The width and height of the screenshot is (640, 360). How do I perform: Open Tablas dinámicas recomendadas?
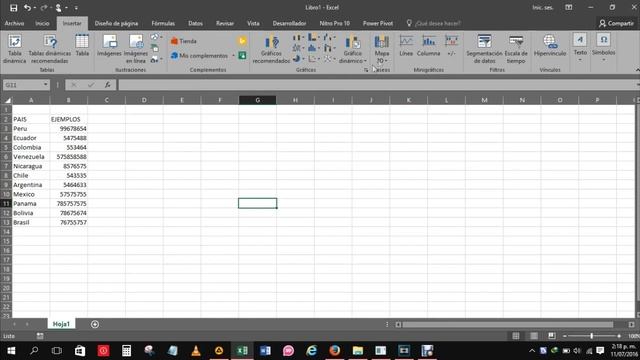pos(49,49)
